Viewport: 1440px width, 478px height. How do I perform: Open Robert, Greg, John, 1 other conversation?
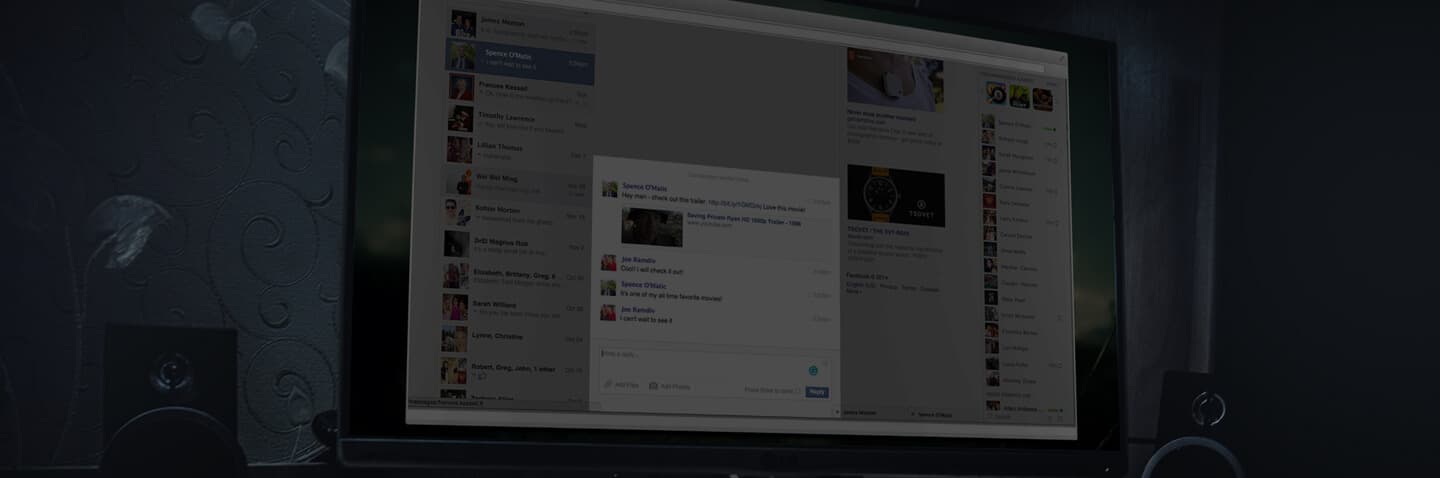pos(514,371)
